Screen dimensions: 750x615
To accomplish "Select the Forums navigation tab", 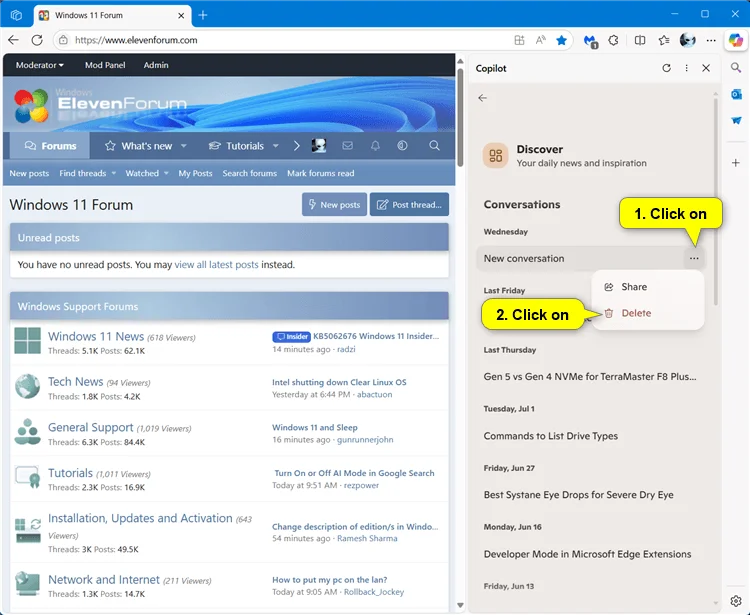I will pyautogui.click(x=50, y=146).
